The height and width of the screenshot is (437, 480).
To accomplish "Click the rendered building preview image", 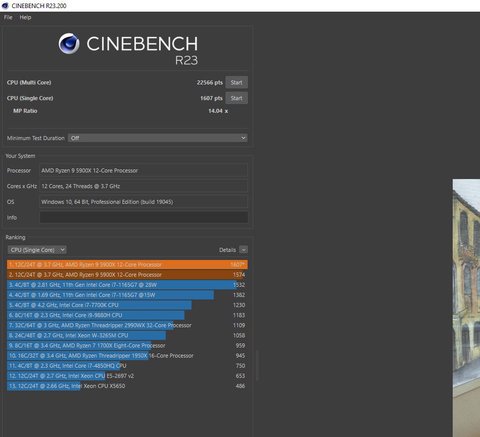I will (466, 308).
